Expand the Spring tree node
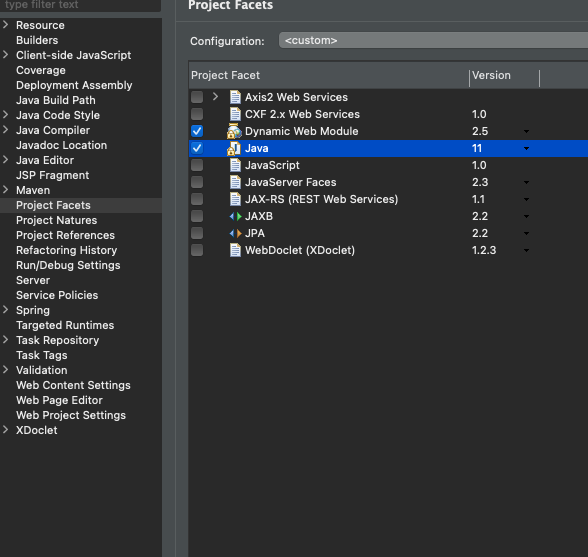Screen dimensions: 588x557 click(6, 310)
